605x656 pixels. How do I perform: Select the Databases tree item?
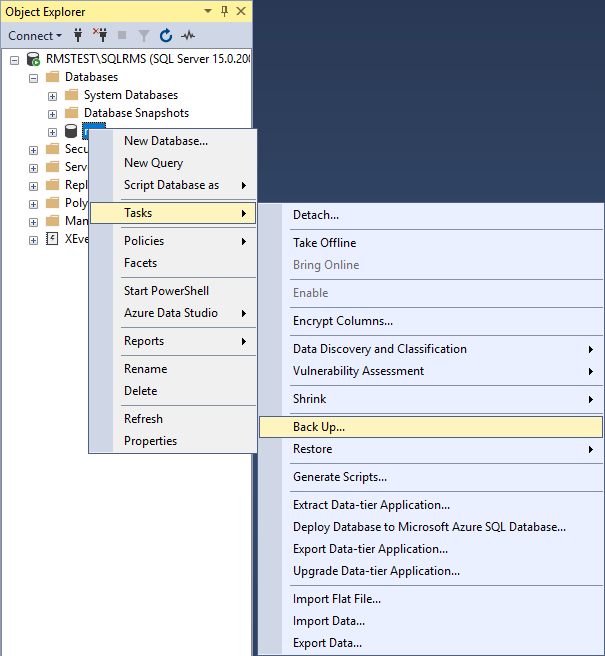[x=91, y=77]
